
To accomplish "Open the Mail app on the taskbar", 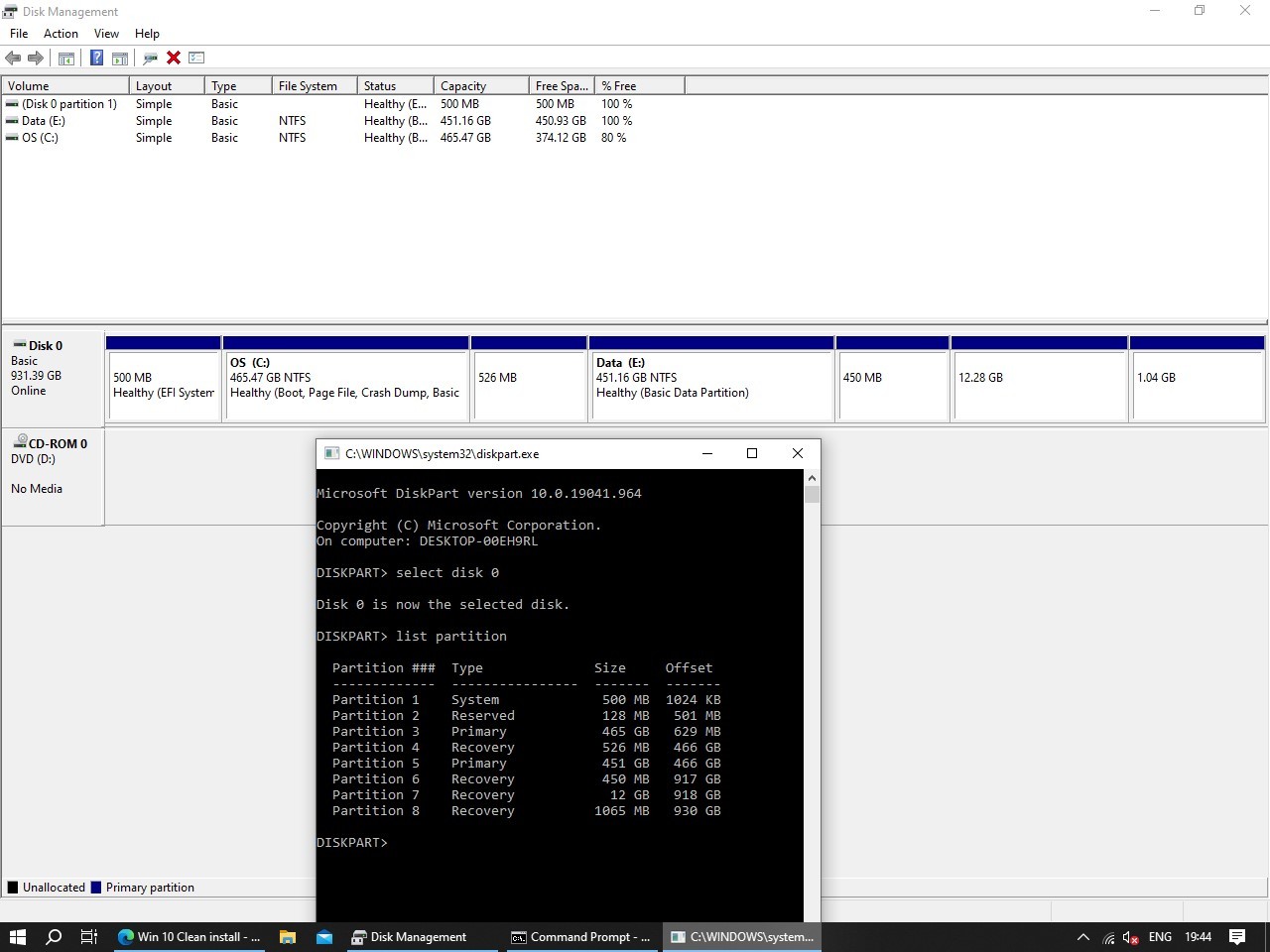I will [324, 937].
